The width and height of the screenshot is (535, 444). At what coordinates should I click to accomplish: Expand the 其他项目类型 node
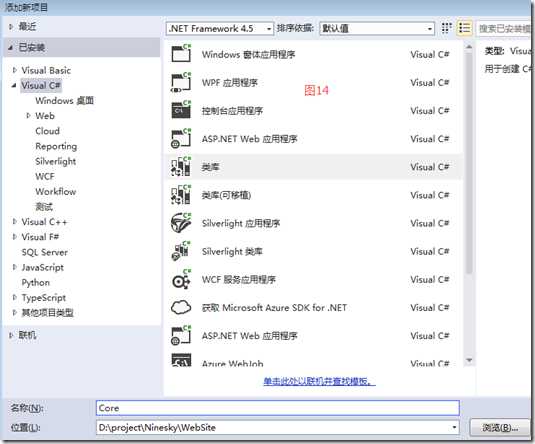pyautogui.click(x=14, y=313)
